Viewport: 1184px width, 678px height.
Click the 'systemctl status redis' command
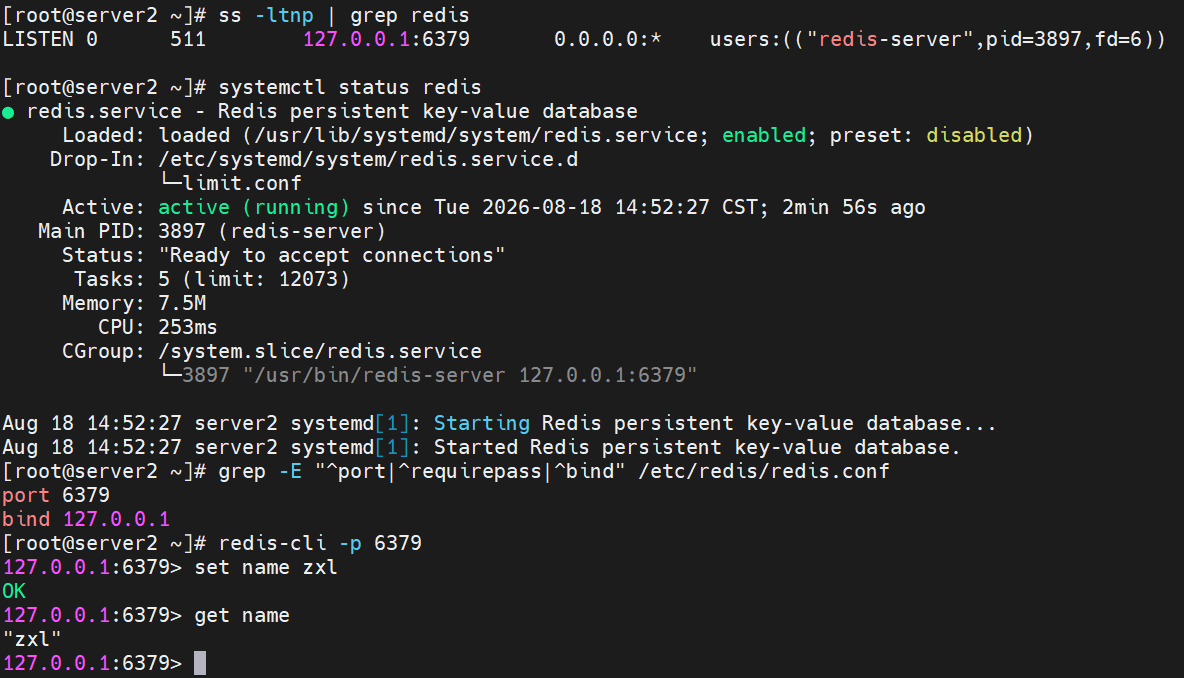click(x=350, y=87)
